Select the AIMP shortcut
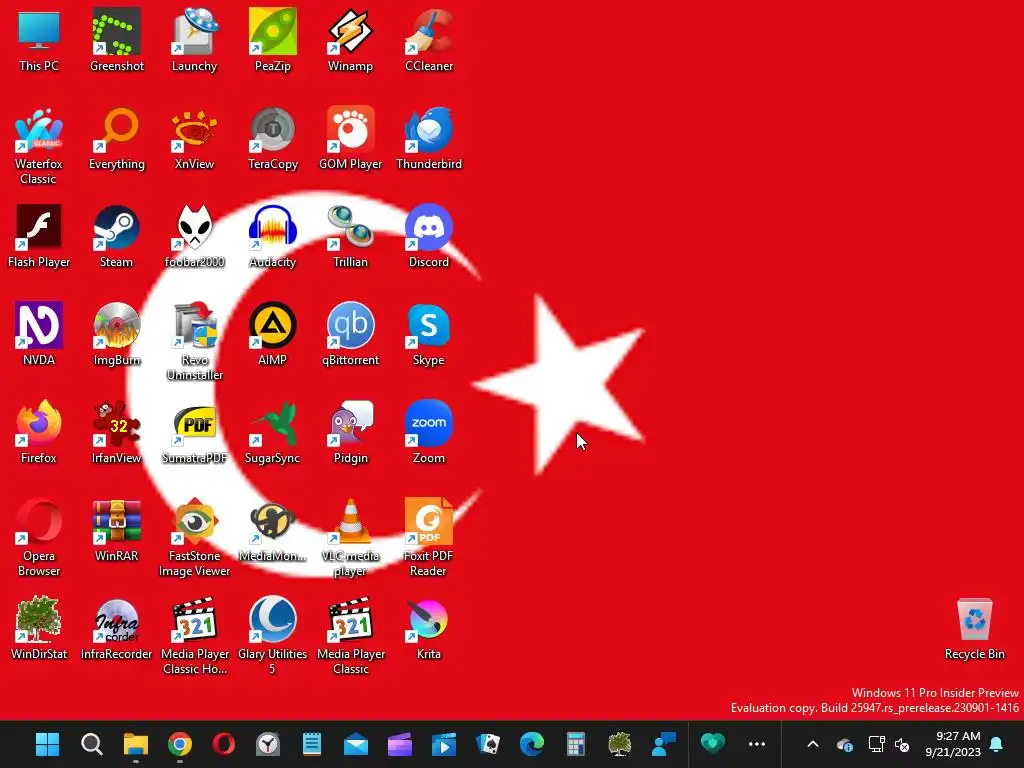 (272, 334)
